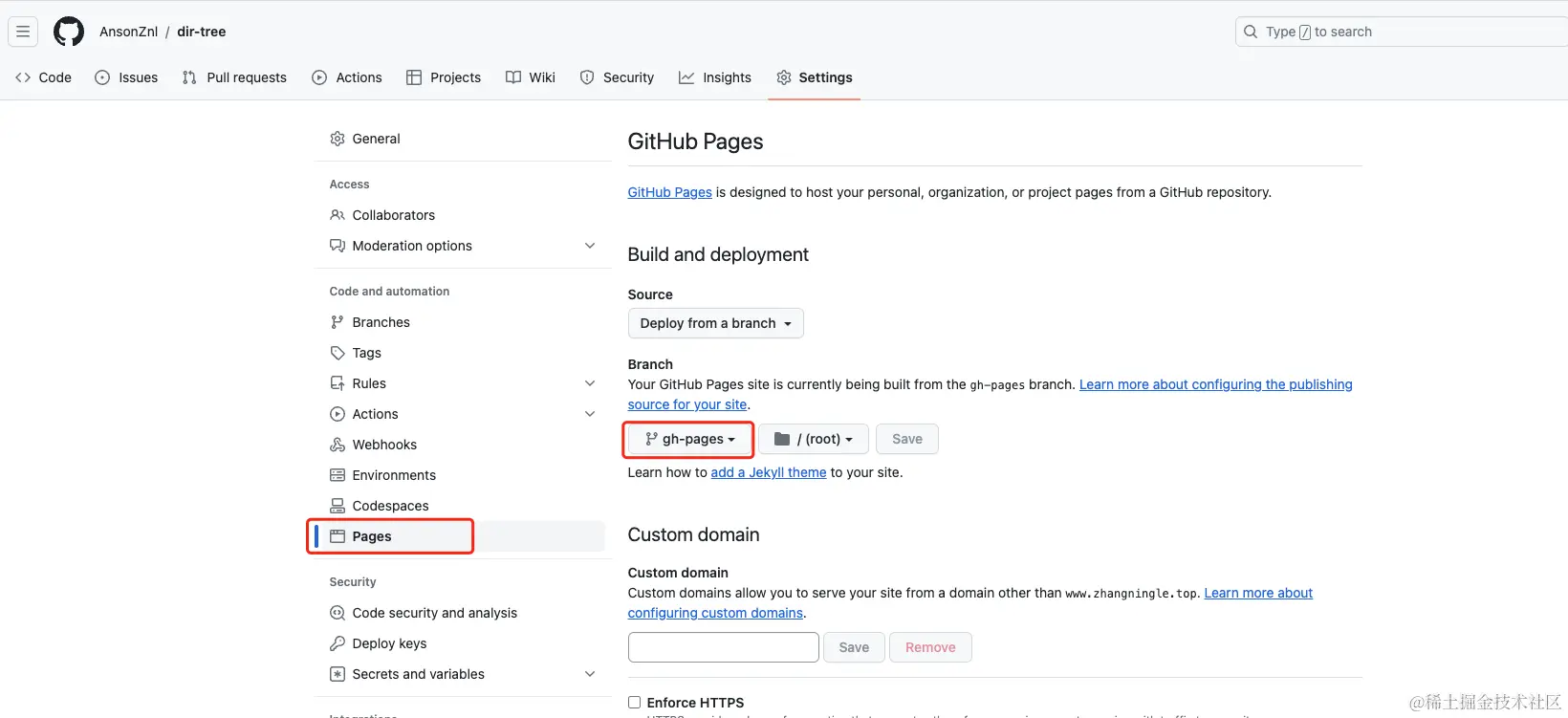1568x718 pixels.
Task: Click the Rules icon in sidebar
Action: point(338,383)
